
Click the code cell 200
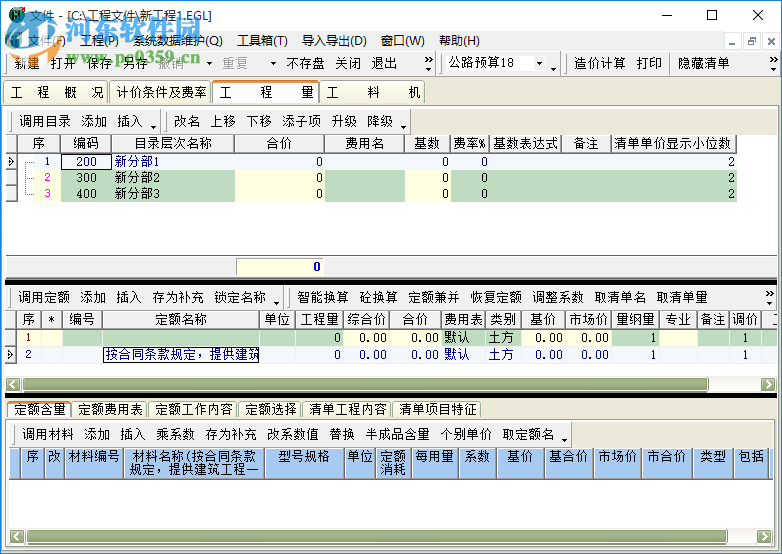pyautogui.click(x=86, y=162)
